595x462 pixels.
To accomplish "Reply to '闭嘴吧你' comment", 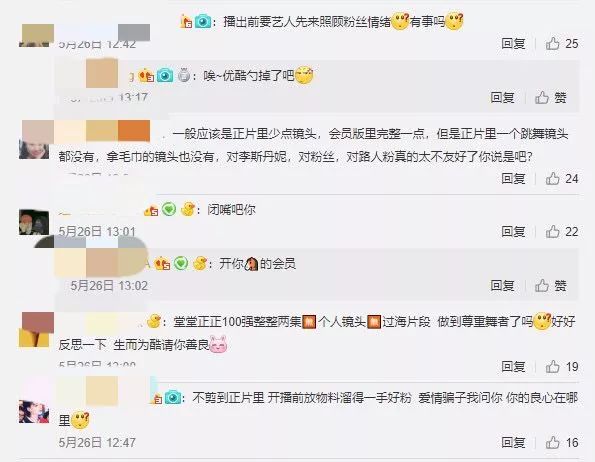I will (x=513, y=231).
